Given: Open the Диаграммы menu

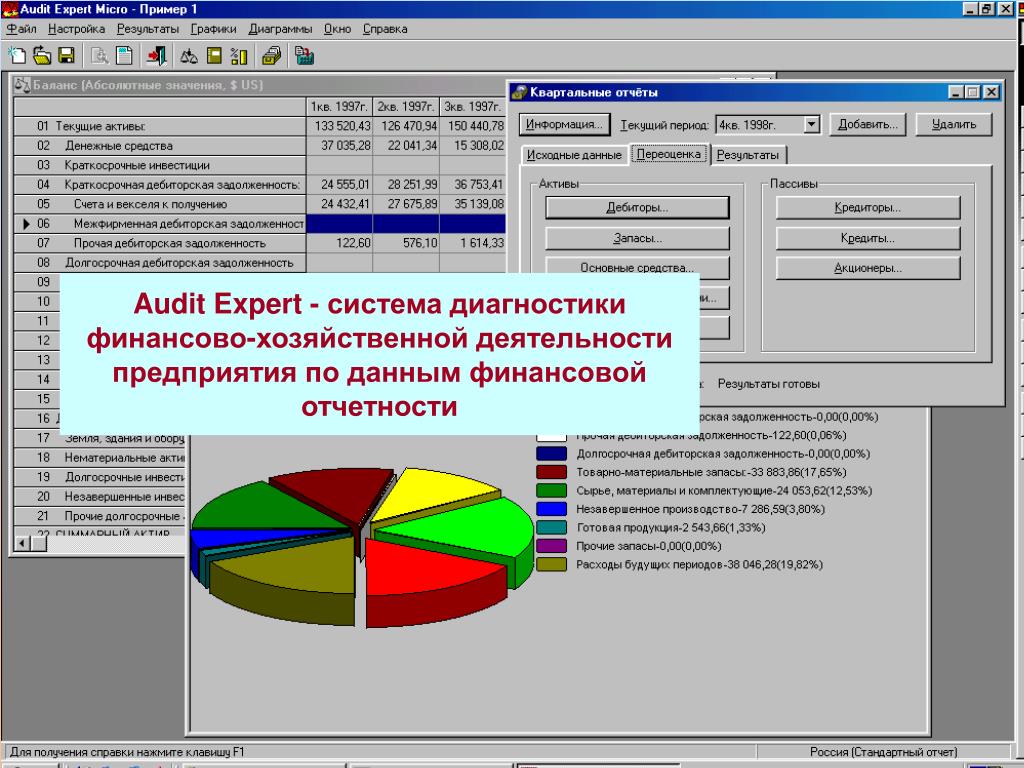Looking at the screenshot, I should click(x=280, y=29).
